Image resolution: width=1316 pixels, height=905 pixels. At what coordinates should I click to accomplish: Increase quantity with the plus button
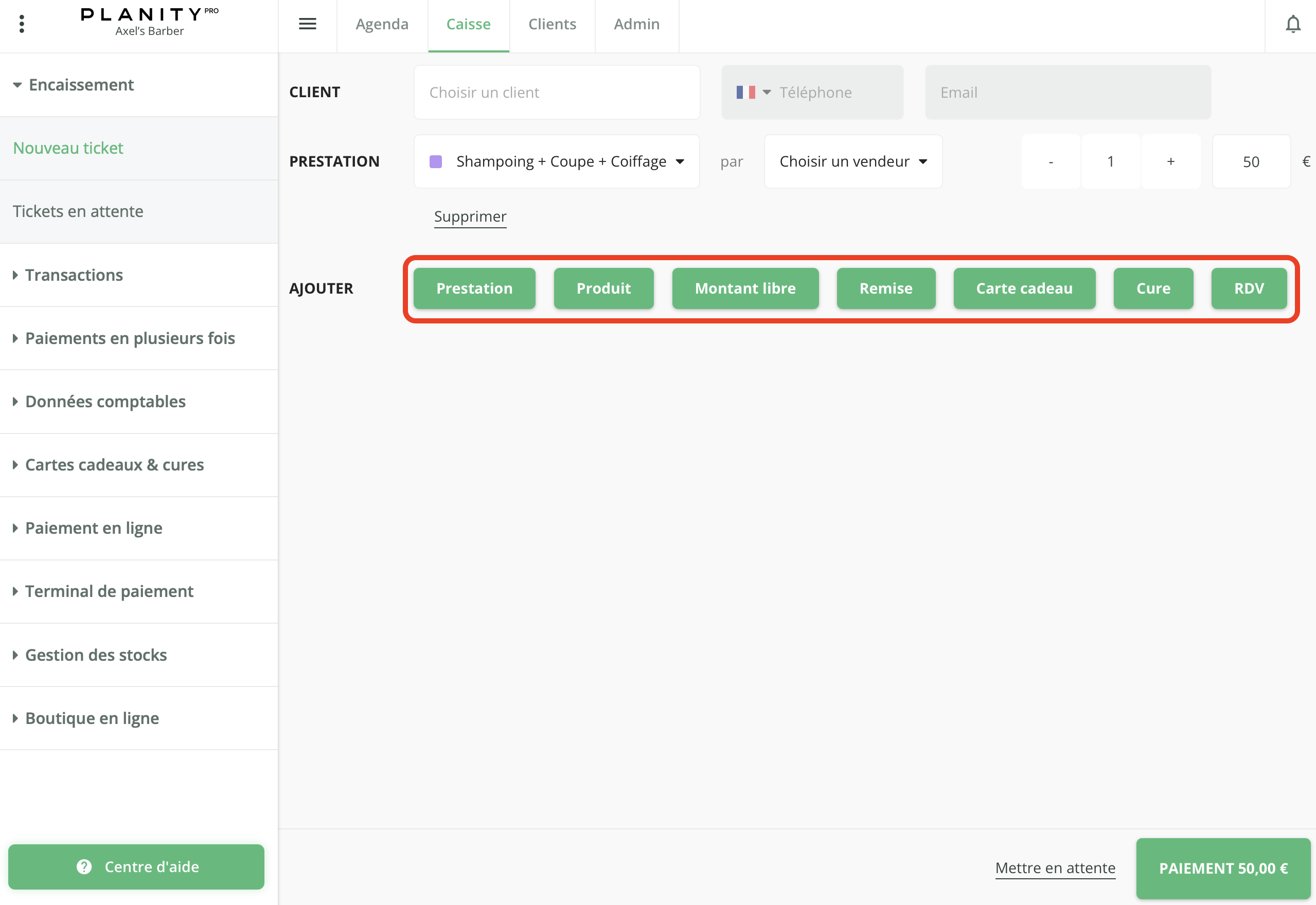click(x=1170, y=161)
